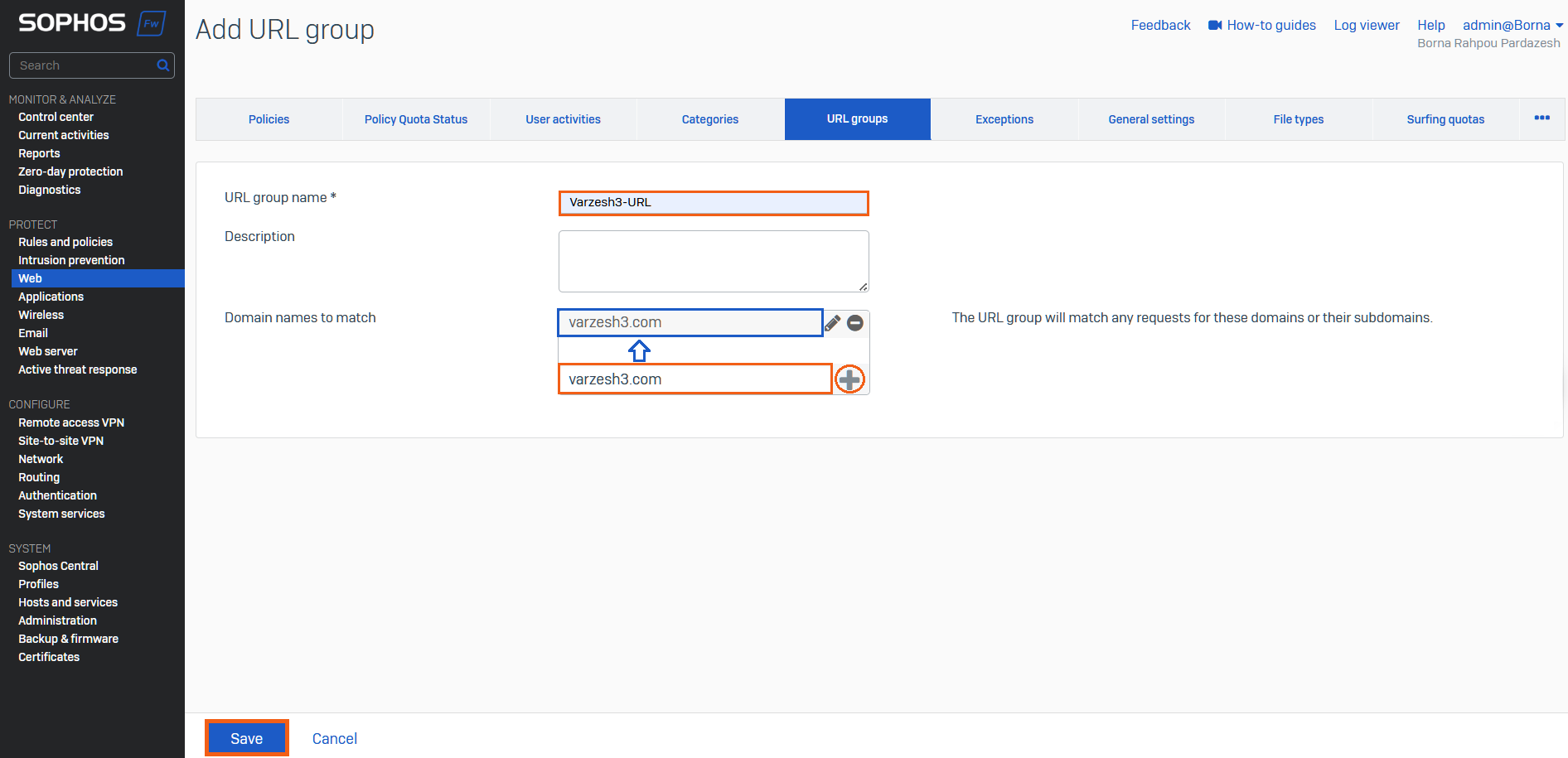This screenshot has height=758, width=1568.
Task: Open the File types tab
Action: [x=1299, y=119]
